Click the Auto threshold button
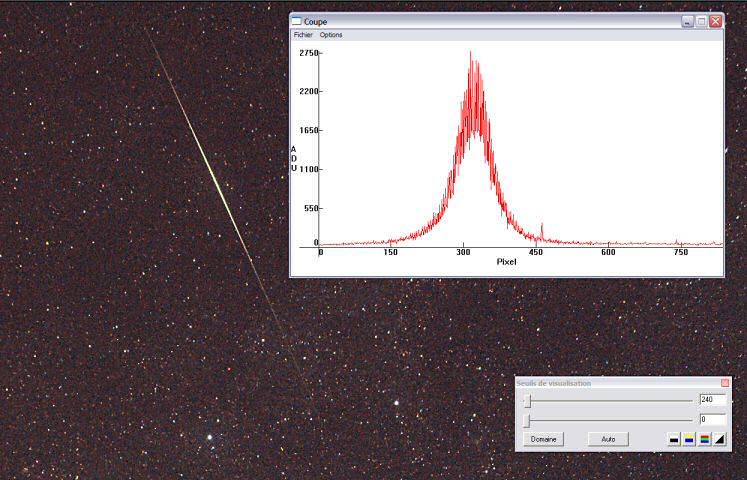The image size is (747, 480). coord(608,439)
